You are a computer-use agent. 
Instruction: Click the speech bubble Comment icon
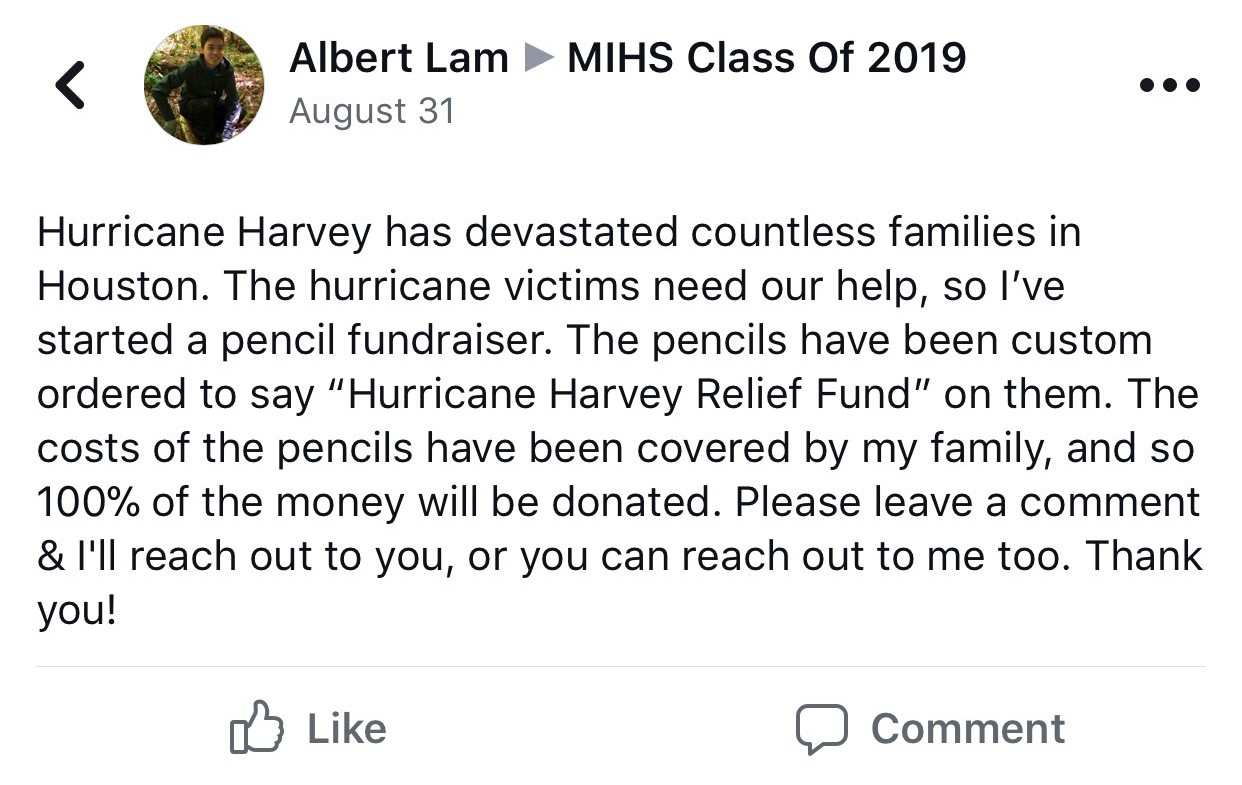point(821,728)
